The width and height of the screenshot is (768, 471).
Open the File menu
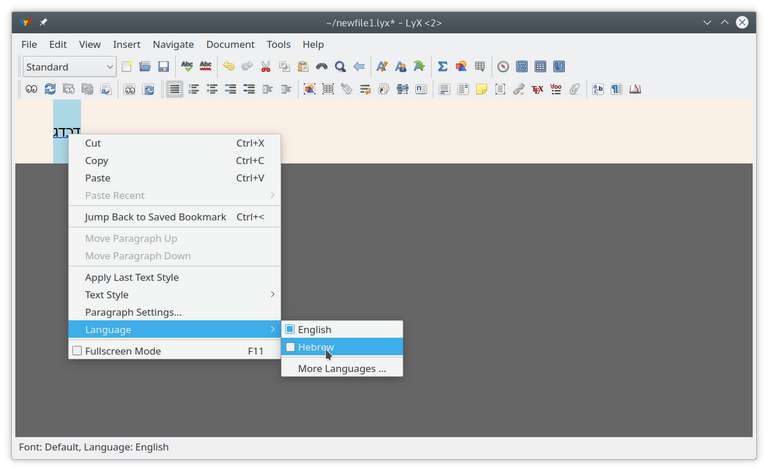(29, 45)
